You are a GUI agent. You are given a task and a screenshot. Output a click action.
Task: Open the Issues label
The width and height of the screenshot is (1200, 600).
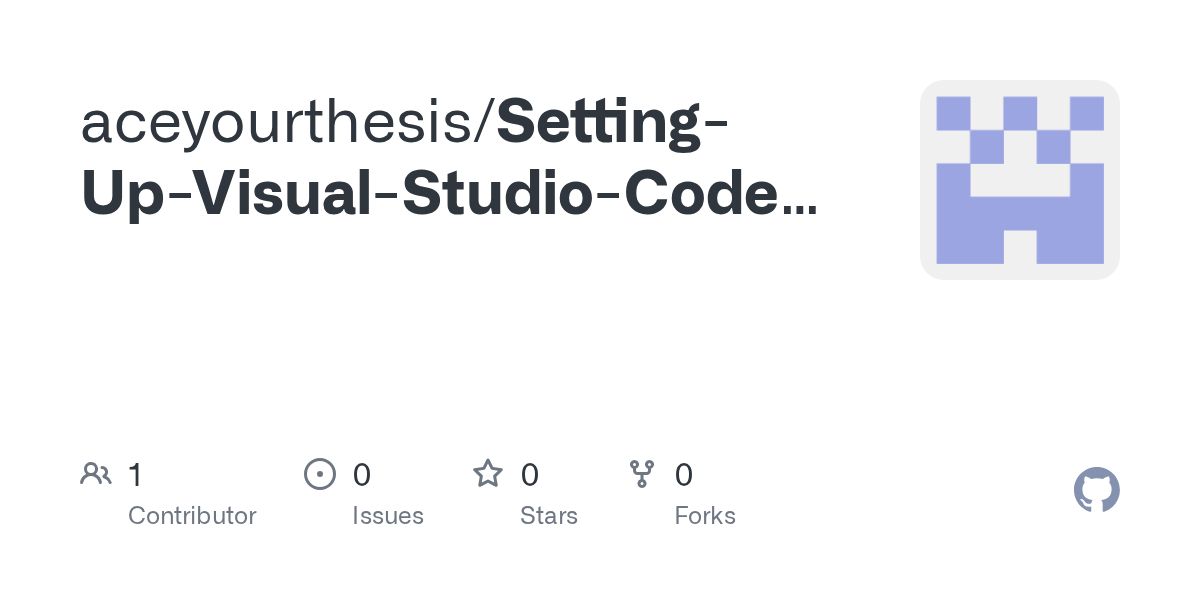coord(387,516)
